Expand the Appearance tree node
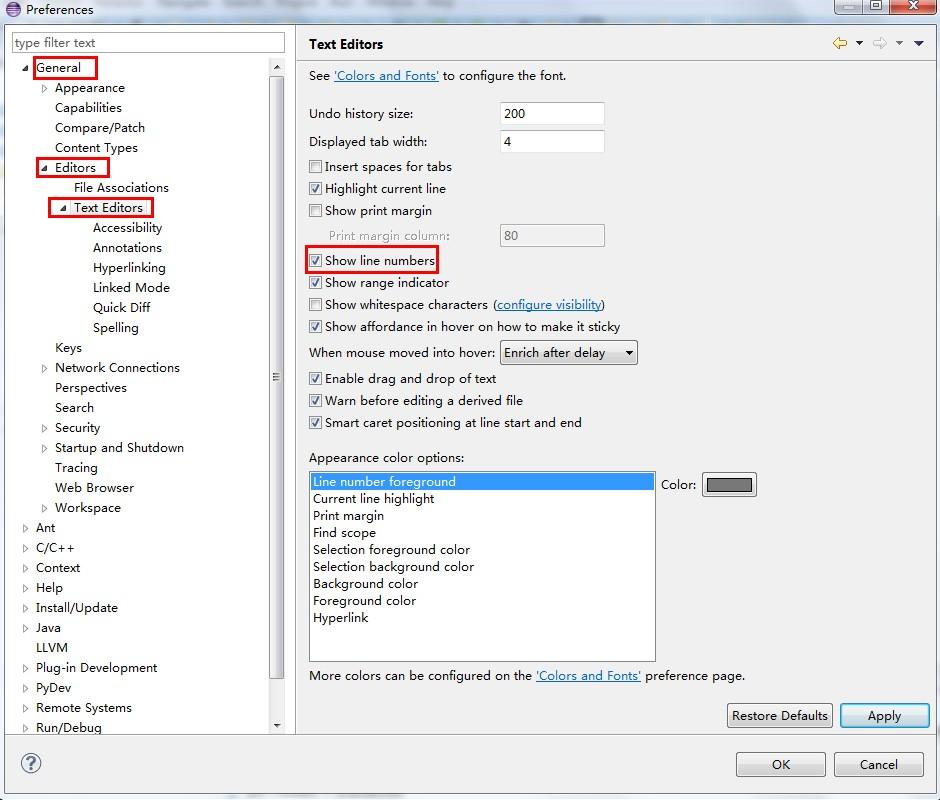940x800 pixels. coord(44,88)
